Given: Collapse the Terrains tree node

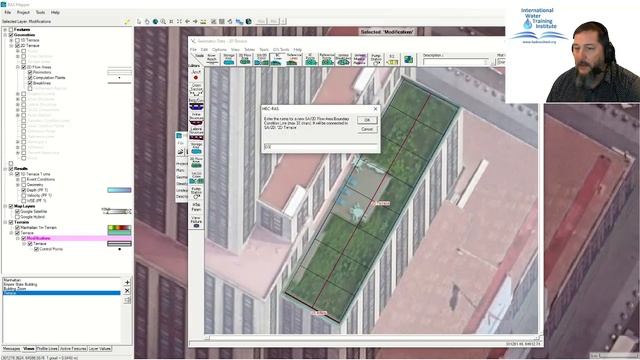Looking at the screenshot, I should click(x=5, y=222).
